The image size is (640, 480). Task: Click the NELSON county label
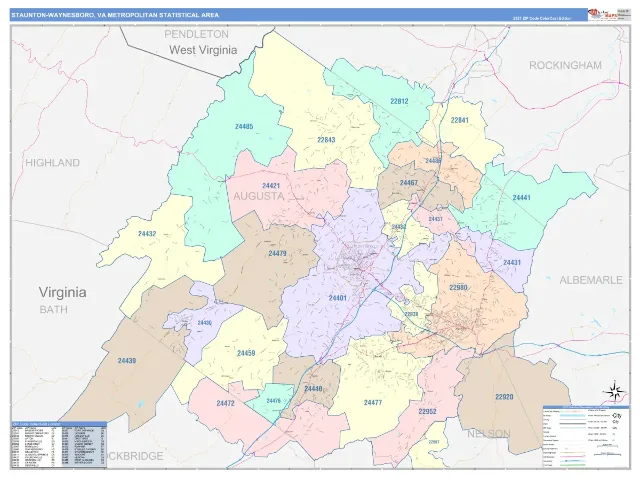click(x=489, y=433)
